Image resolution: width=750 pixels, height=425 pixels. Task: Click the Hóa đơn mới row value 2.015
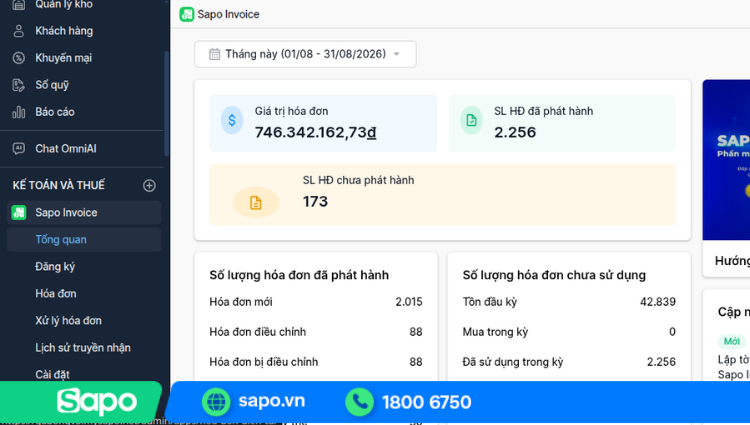408,302
